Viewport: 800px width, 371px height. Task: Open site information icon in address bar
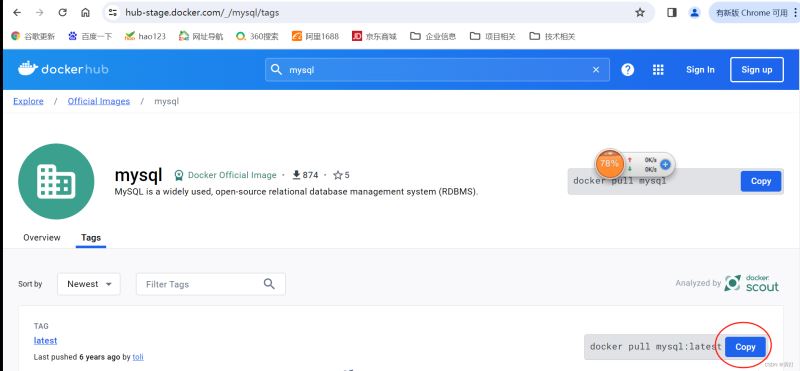(x=113, y=13)
